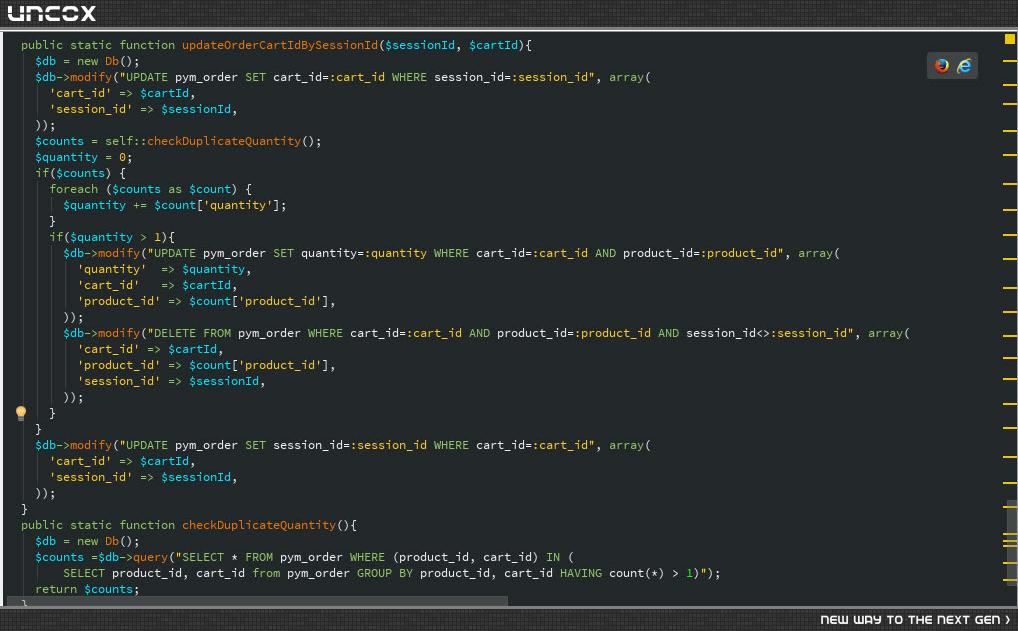This screenshot has width=1018, height=631.
Task: Open preview in Firefox browser icon
Action: tap(941, 66)
